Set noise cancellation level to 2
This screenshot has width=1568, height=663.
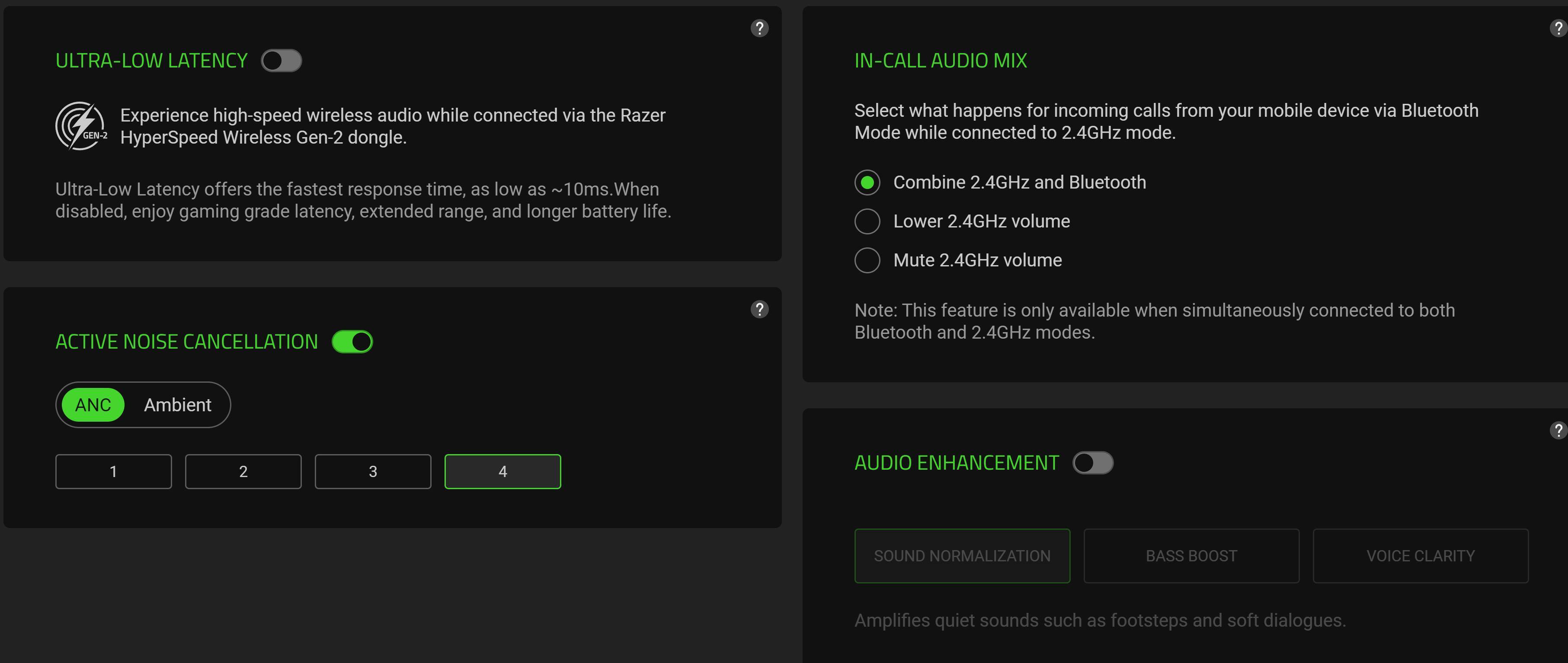(x=243, y=471)
